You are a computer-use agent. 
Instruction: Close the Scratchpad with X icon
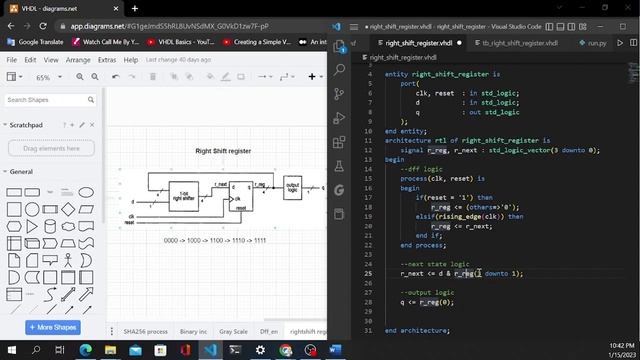(x=92, y=125)
